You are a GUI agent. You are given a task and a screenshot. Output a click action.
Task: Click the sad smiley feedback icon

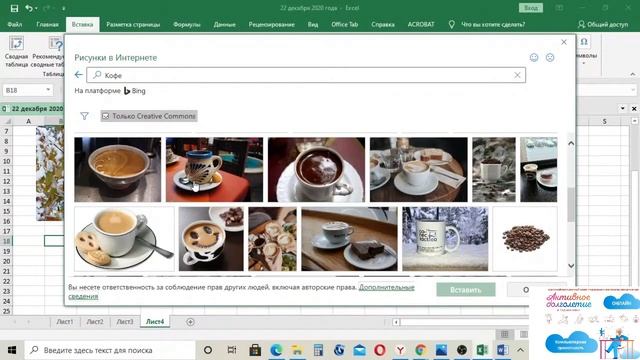click(x=550, y=58)
